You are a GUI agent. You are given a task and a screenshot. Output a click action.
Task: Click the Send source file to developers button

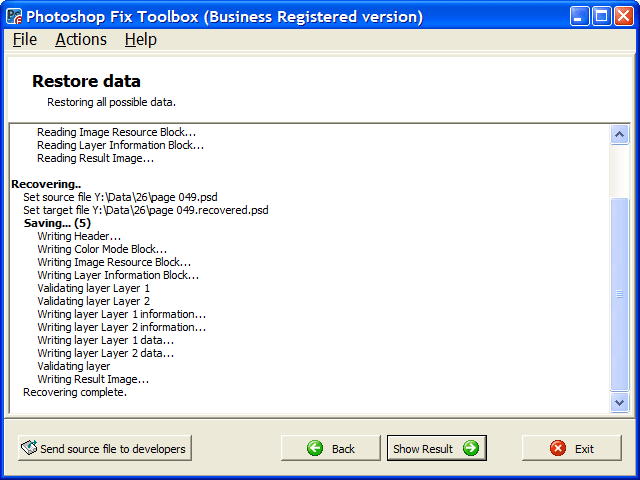point(105,448)
